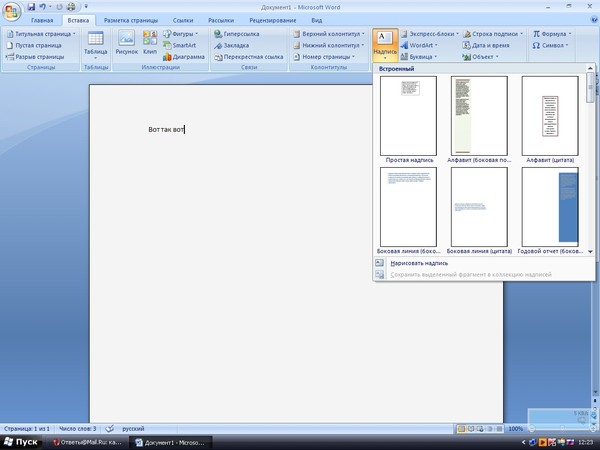600x450 pixels.
Task: Open the Undo history dropdown arrow
Action: 50,7
